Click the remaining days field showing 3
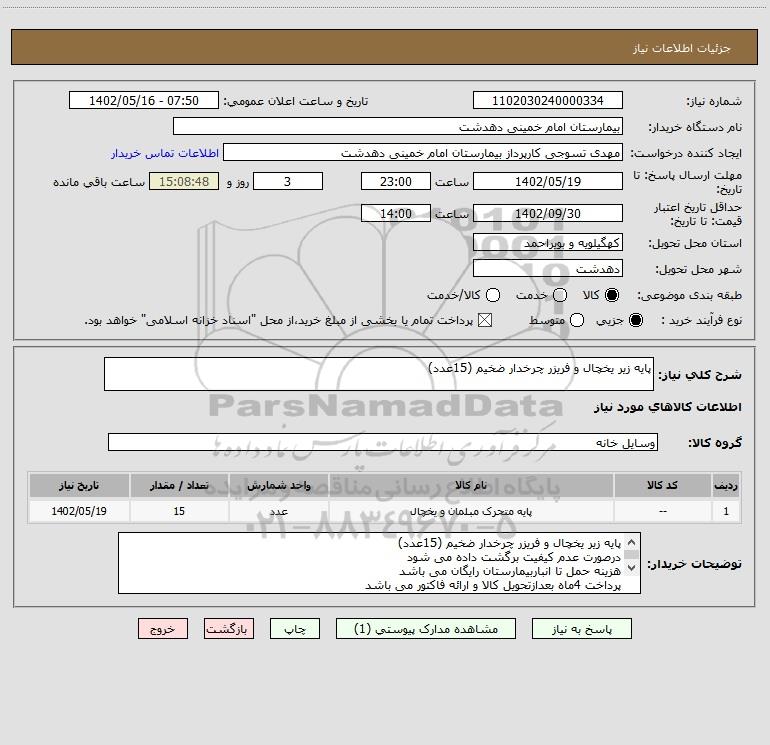 (288, 181)
